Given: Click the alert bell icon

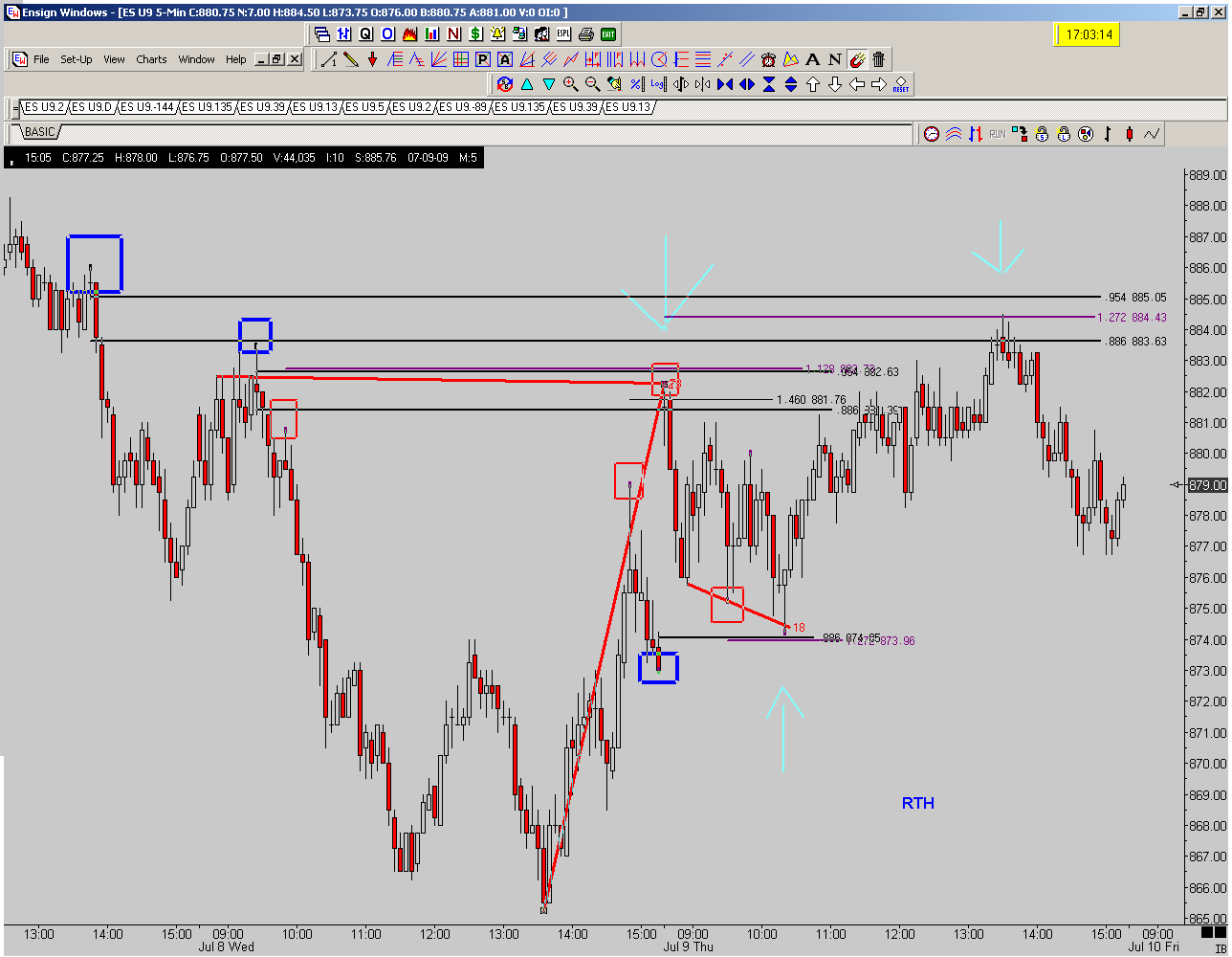Looking at the screenshot, I should 497,33.
